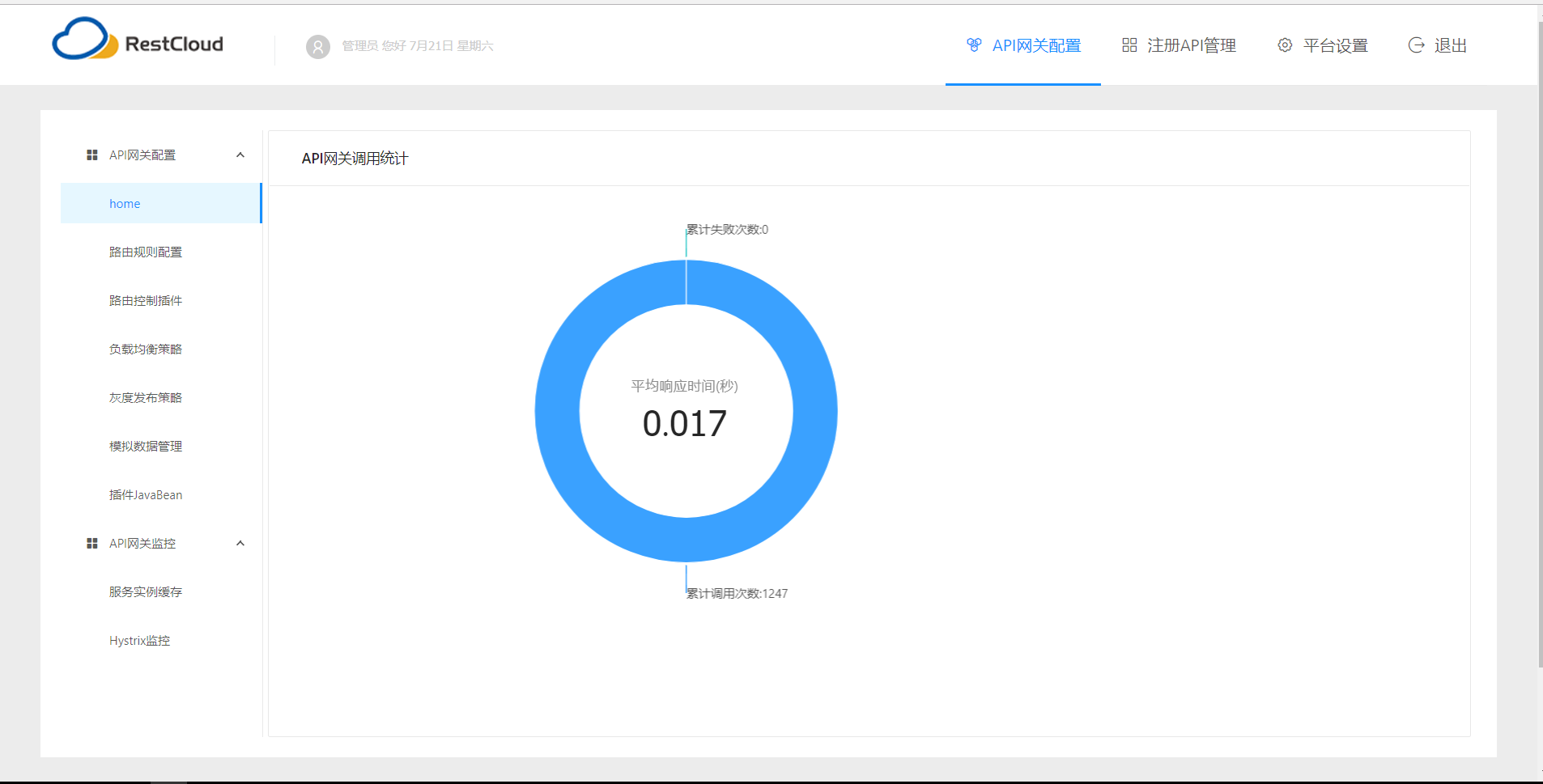Click the 注册API管理 grid icon
The height and width of the screenshot is (784, 1543).
coord(1129,45)
